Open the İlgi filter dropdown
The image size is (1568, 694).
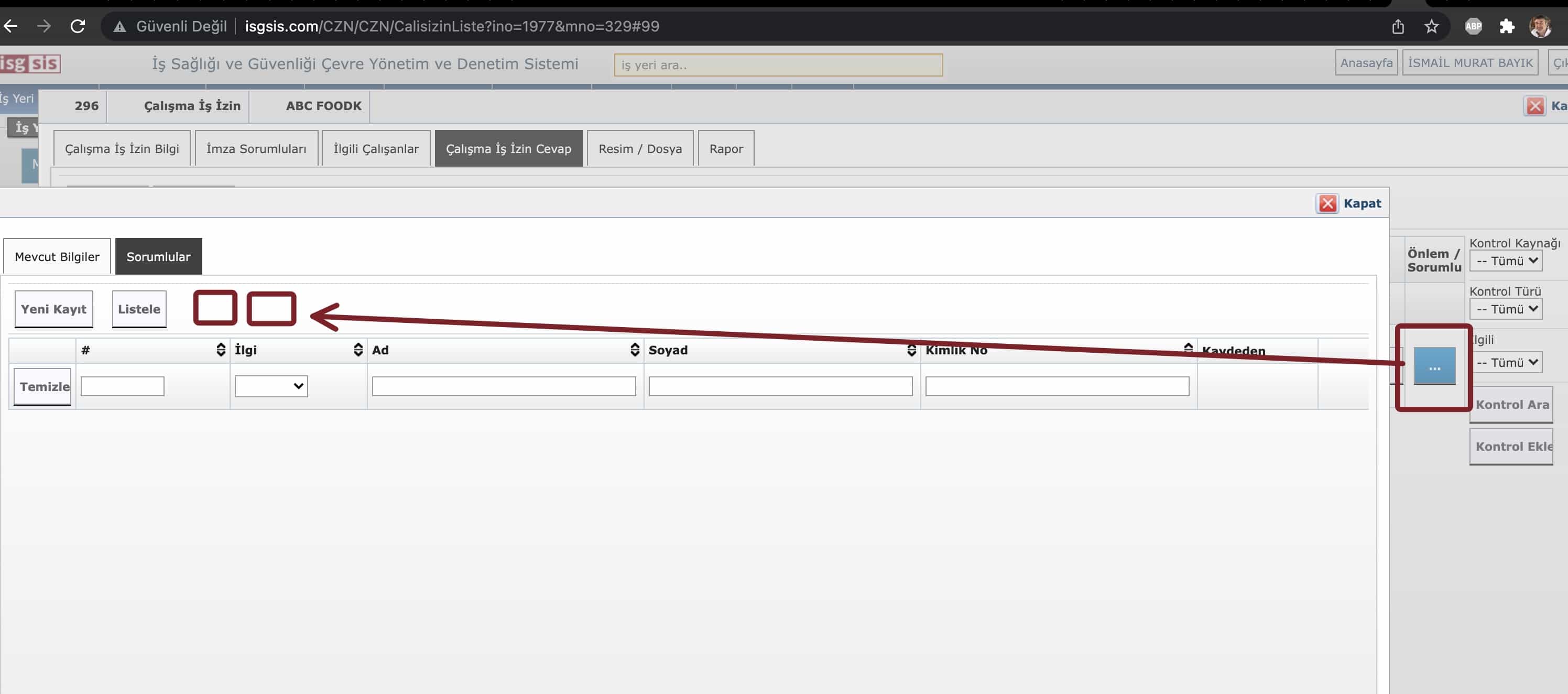tap(271, 386)
